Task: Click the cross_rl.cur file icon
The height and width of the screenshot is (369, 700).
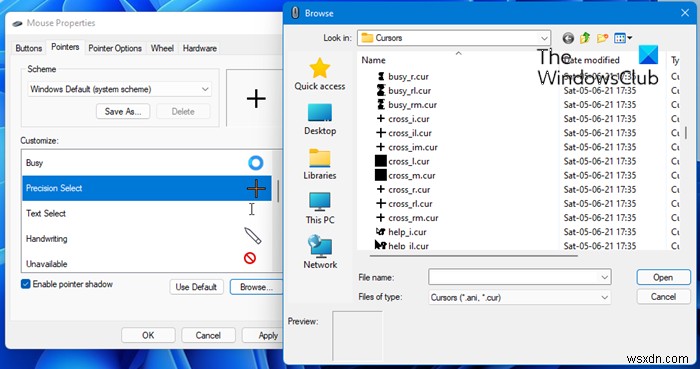Action: (x=380, y=203)
